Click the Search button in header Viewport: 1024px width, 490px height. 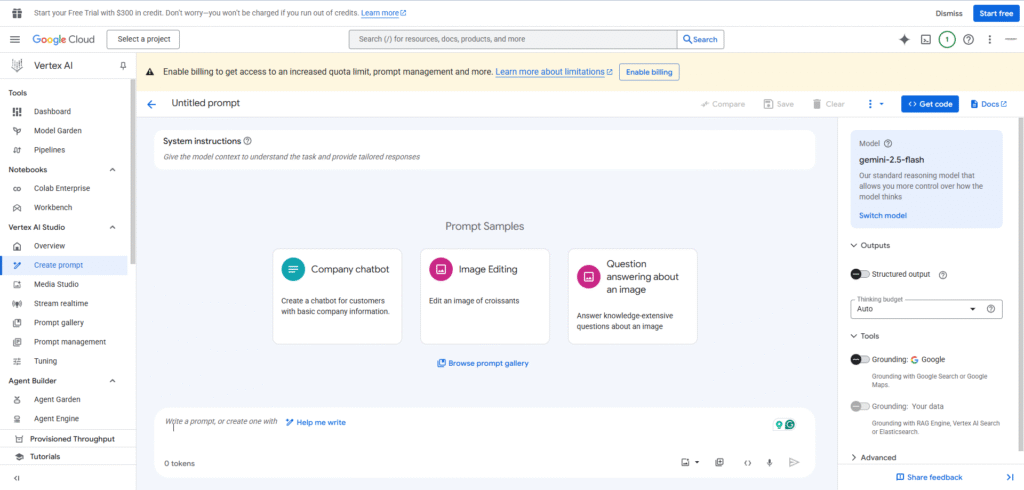pos(700,39)
